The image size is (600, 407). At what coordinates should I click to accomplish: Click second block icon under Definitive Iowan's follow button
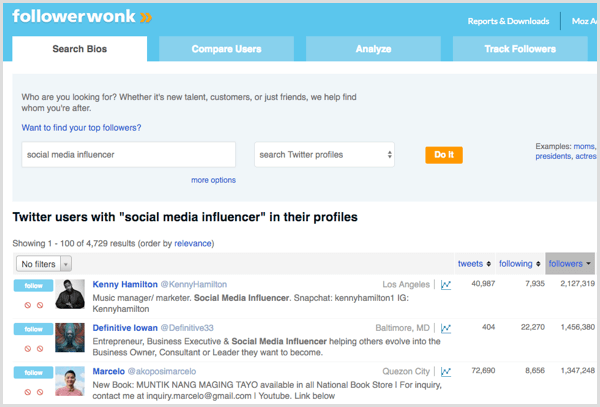click(40, 349)
